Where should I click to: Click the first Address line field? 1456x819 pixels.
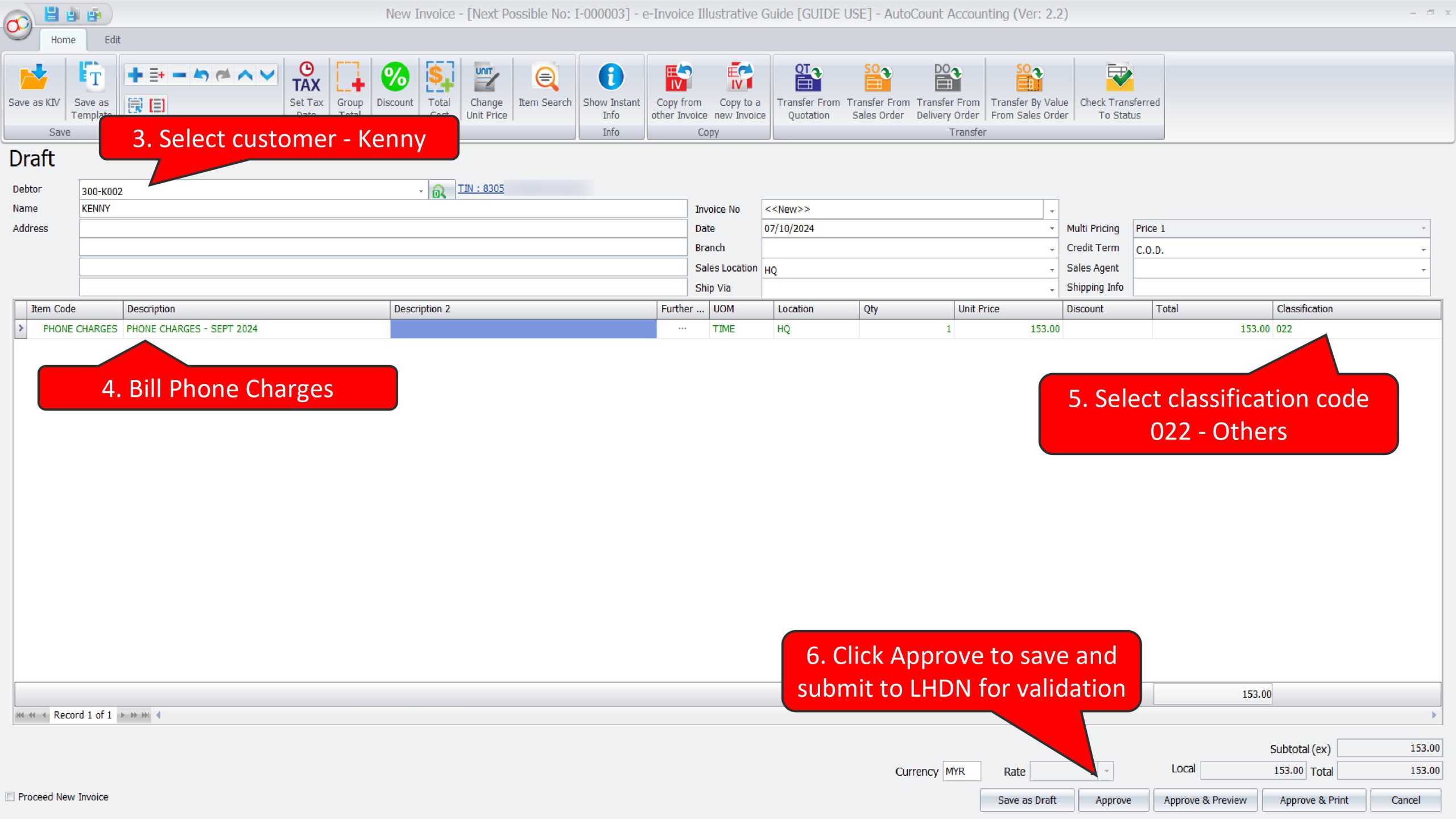tap(383, 229)
